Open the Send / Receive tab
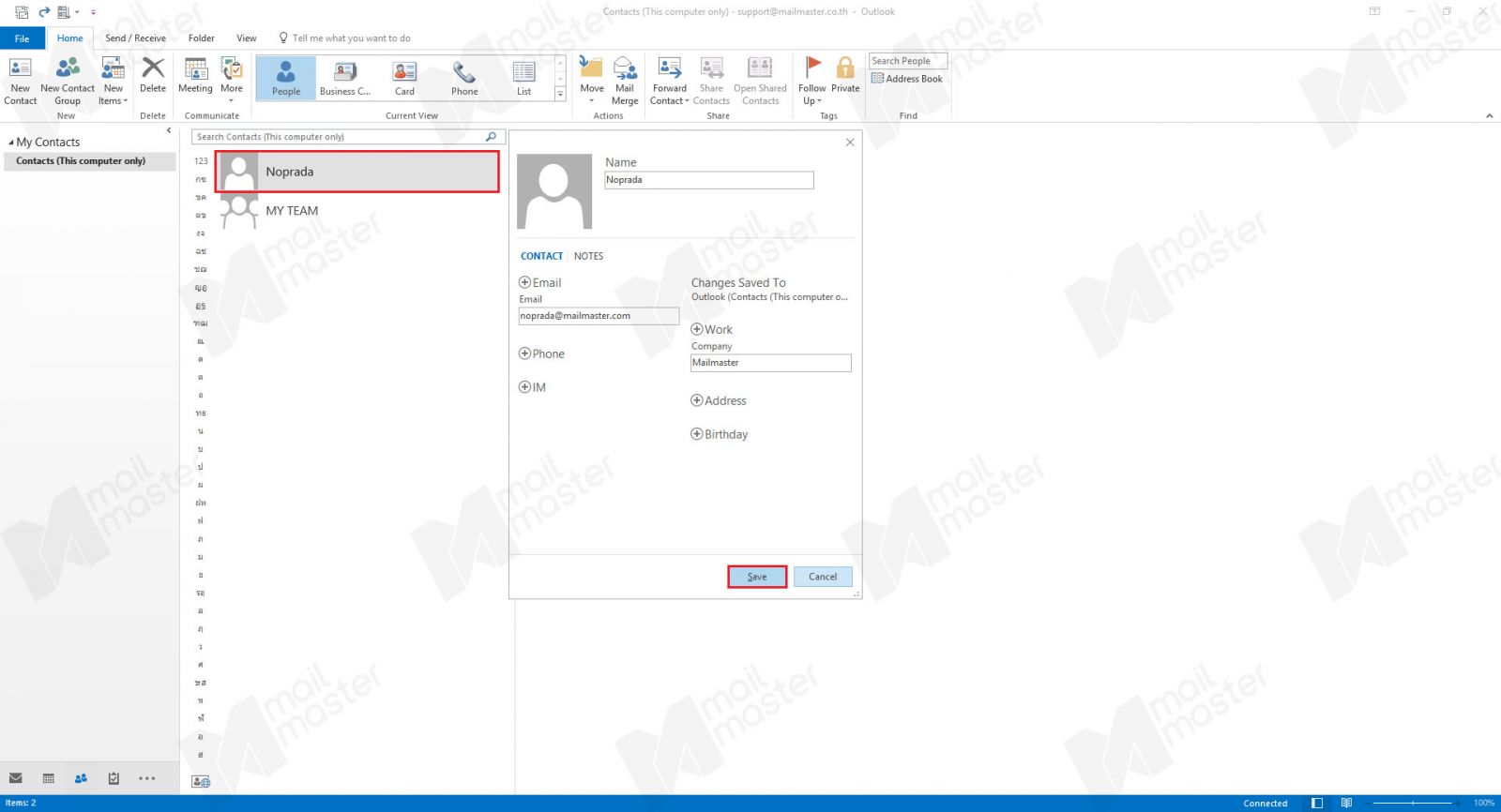The width and height of the screenshot is (1501, 812). (x=135, y=38)
